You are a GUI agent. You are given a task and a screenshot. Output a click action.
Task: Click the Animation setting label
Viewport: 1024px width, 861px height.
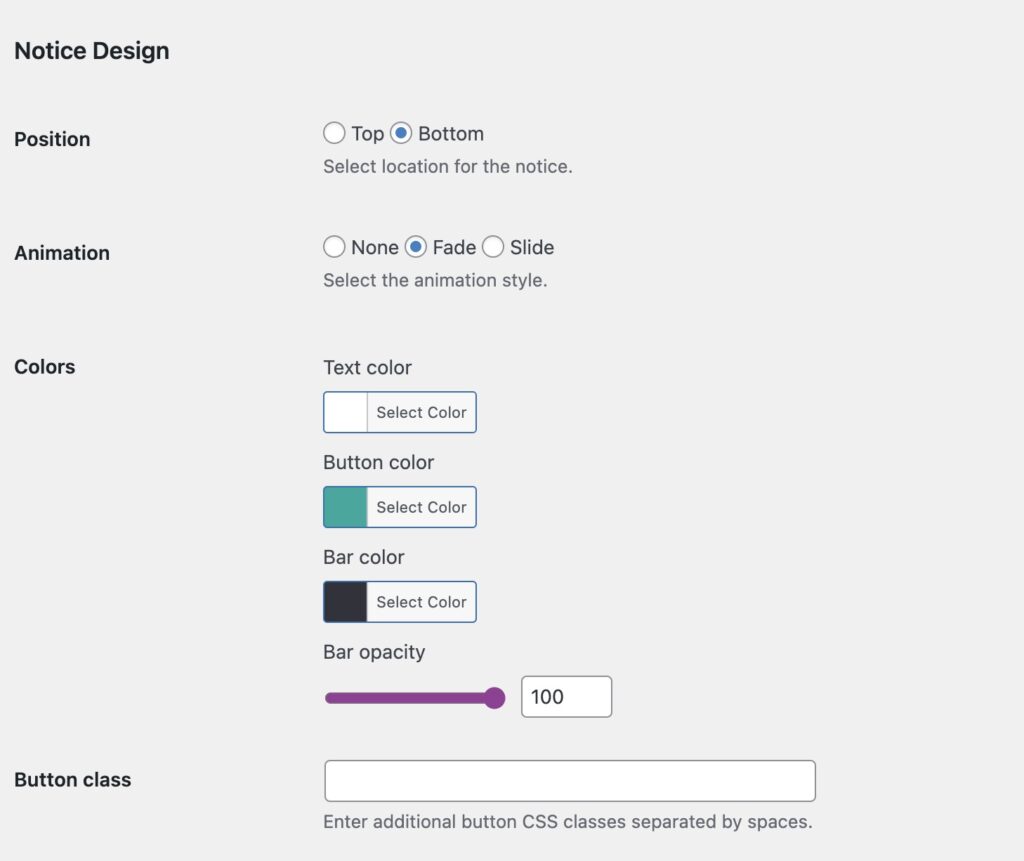click(62, 253)
